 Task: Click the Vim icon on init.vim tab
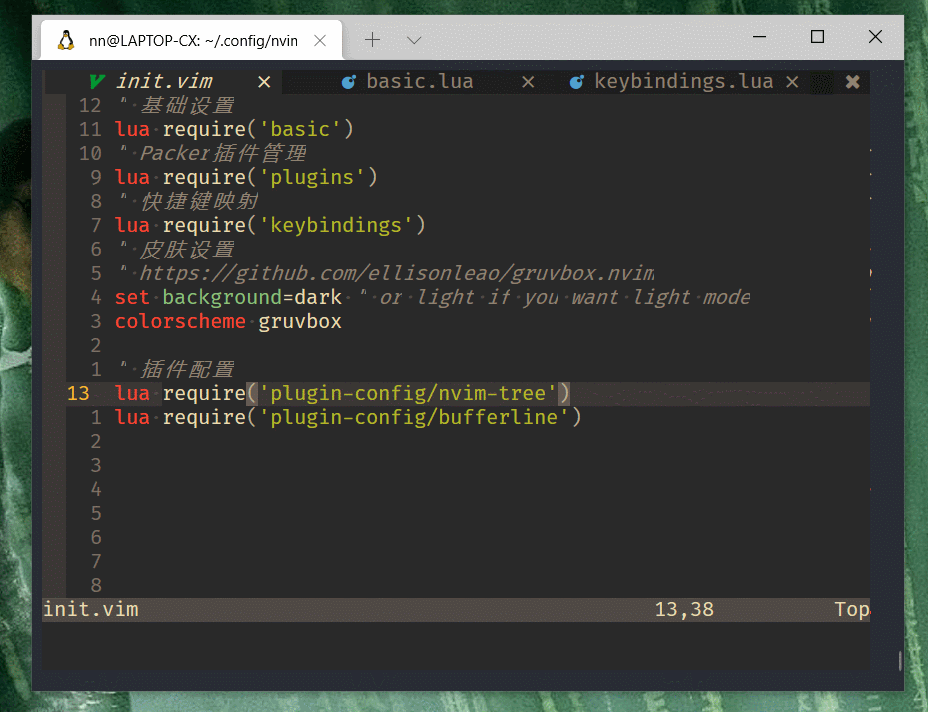pos(97,82)
